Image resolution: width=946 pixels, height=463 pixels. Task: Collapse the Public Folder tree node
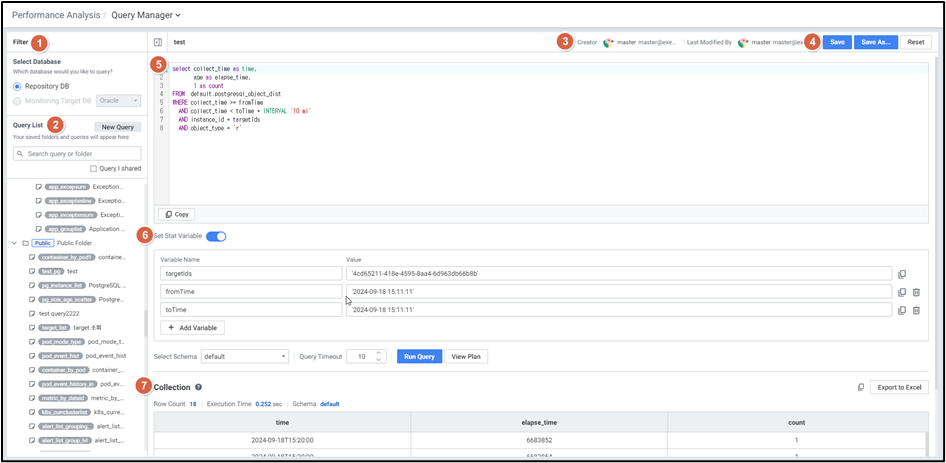(14, 243)
